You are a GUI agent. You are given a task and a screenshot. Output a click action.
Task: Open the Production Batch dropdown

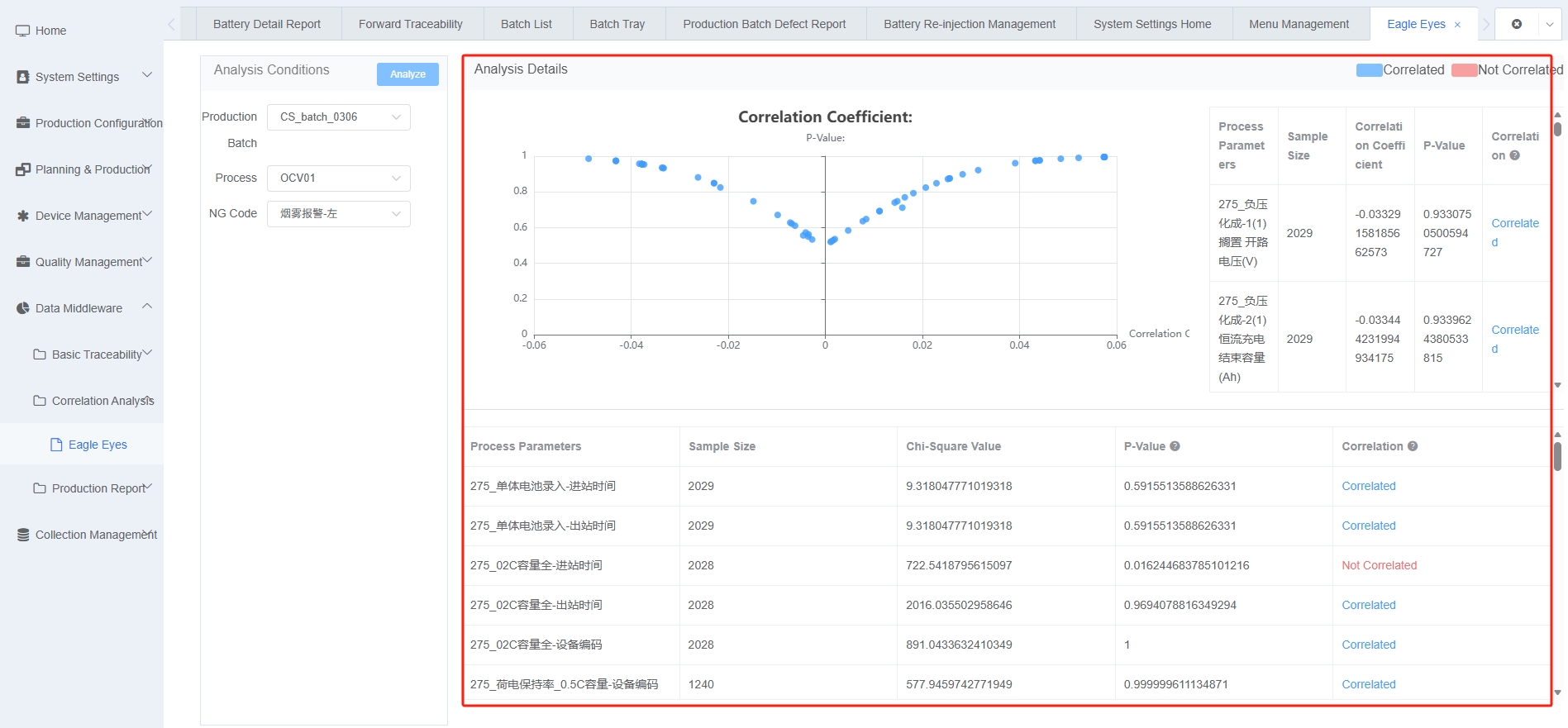coord(339,117)
